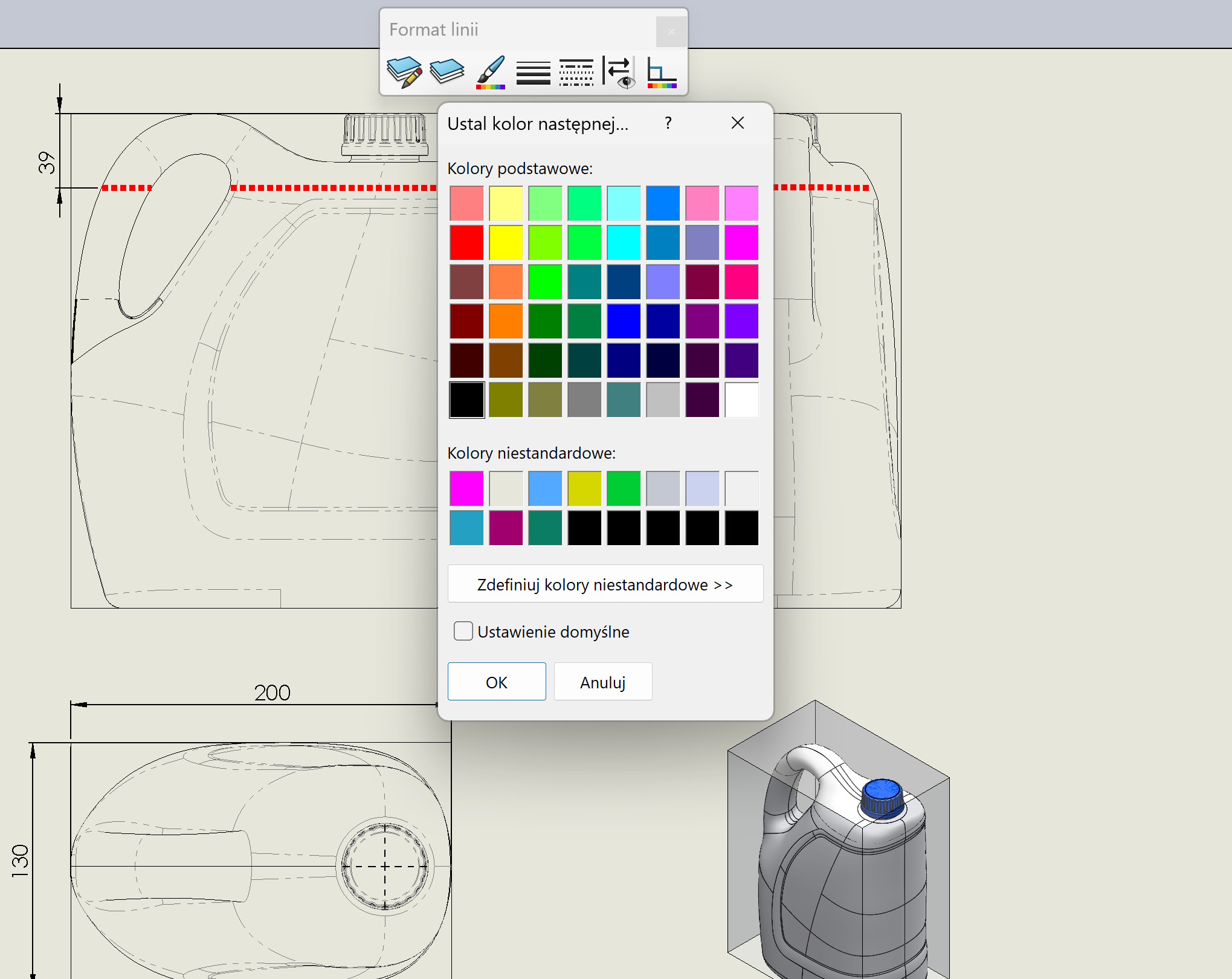The width and height of the screenshot is (1232, 979).
Task: Open the Line Thickness tool
Action: (x=533, y=73)
